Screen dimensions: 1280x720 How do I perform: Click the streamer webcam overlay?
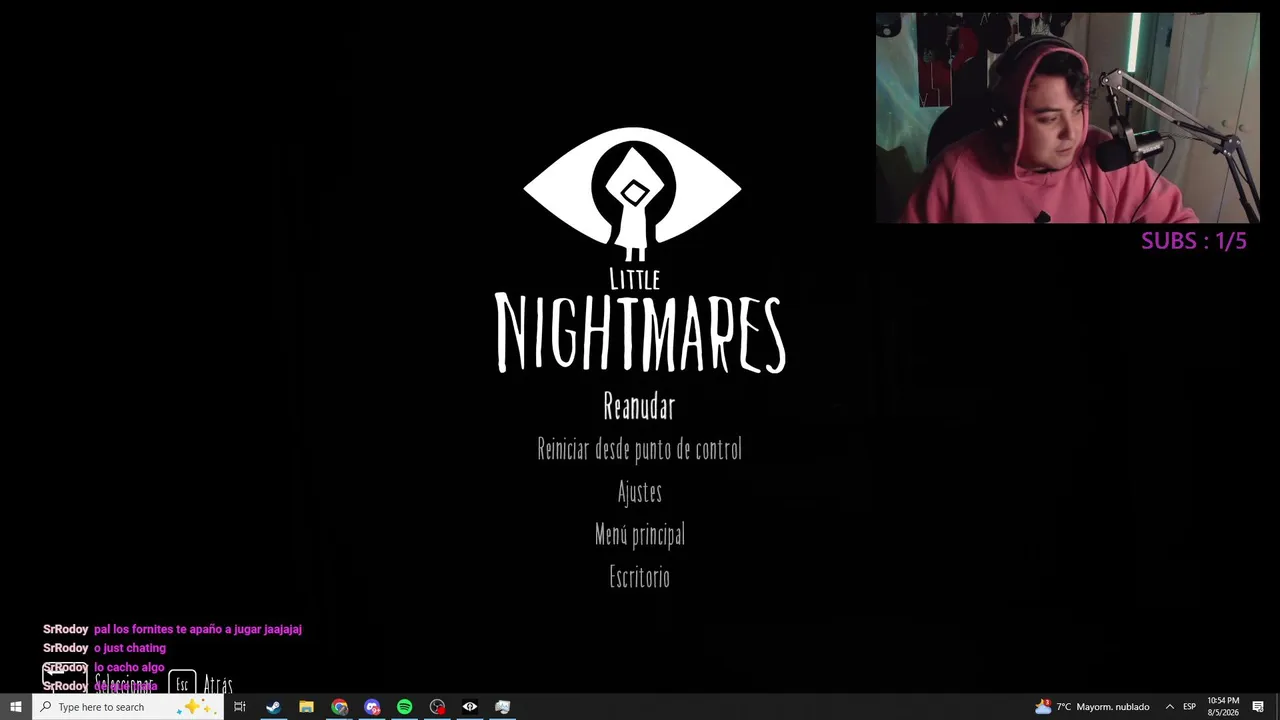click(x=1067, y=118)
